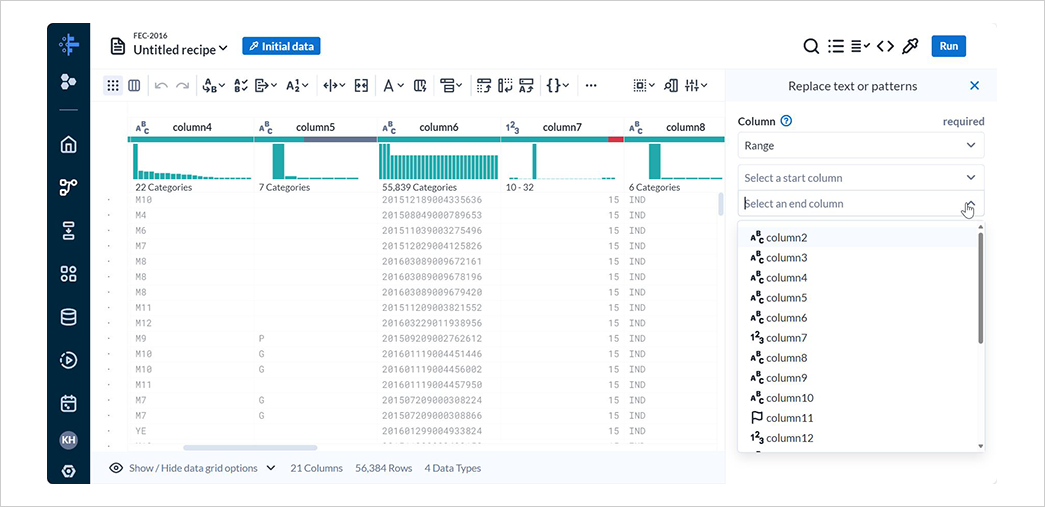Switch to grid view toggle

click(113, 85)
